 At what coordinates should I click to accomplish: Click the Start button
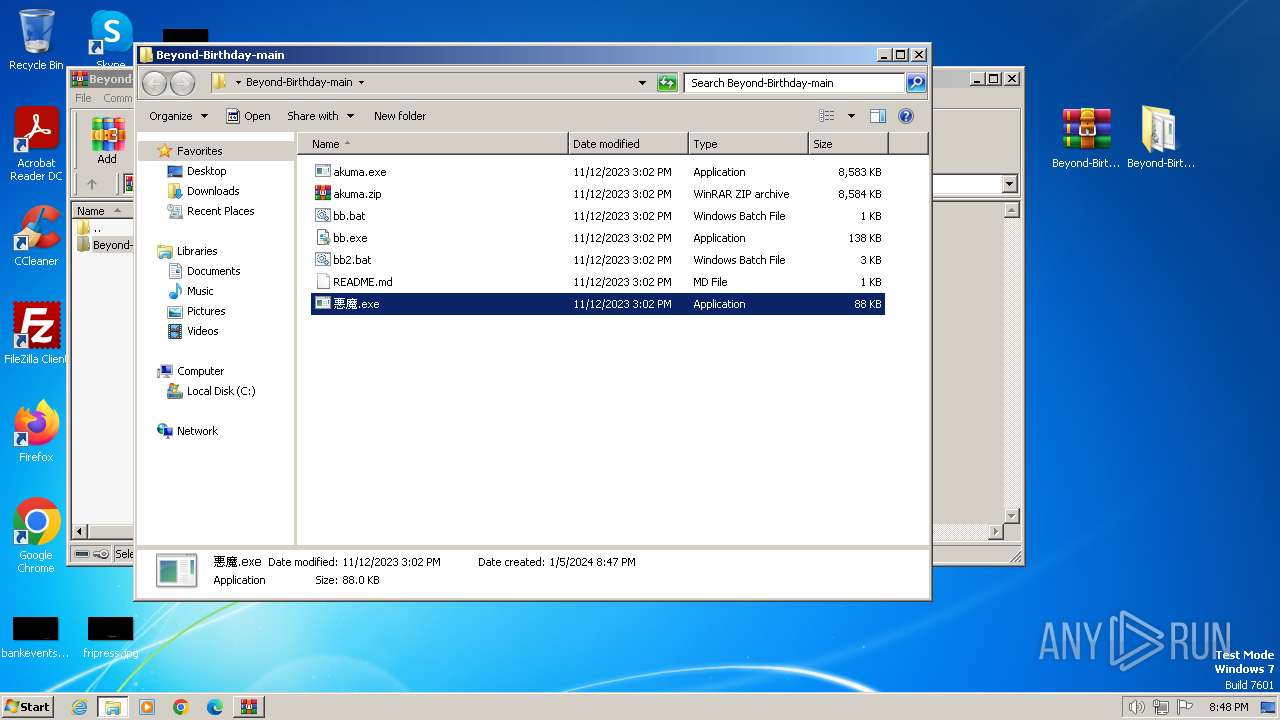(x=28, y=707)
